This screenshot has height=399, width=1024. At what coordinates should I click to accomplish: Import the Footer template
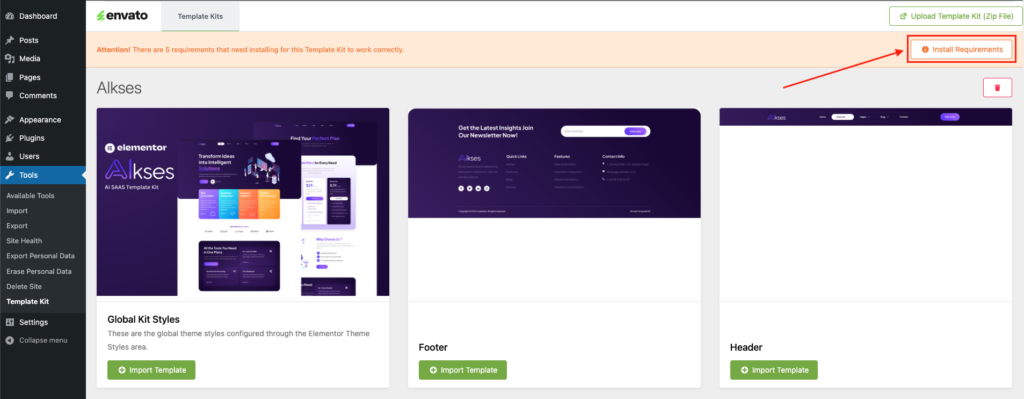pos(462,370)
